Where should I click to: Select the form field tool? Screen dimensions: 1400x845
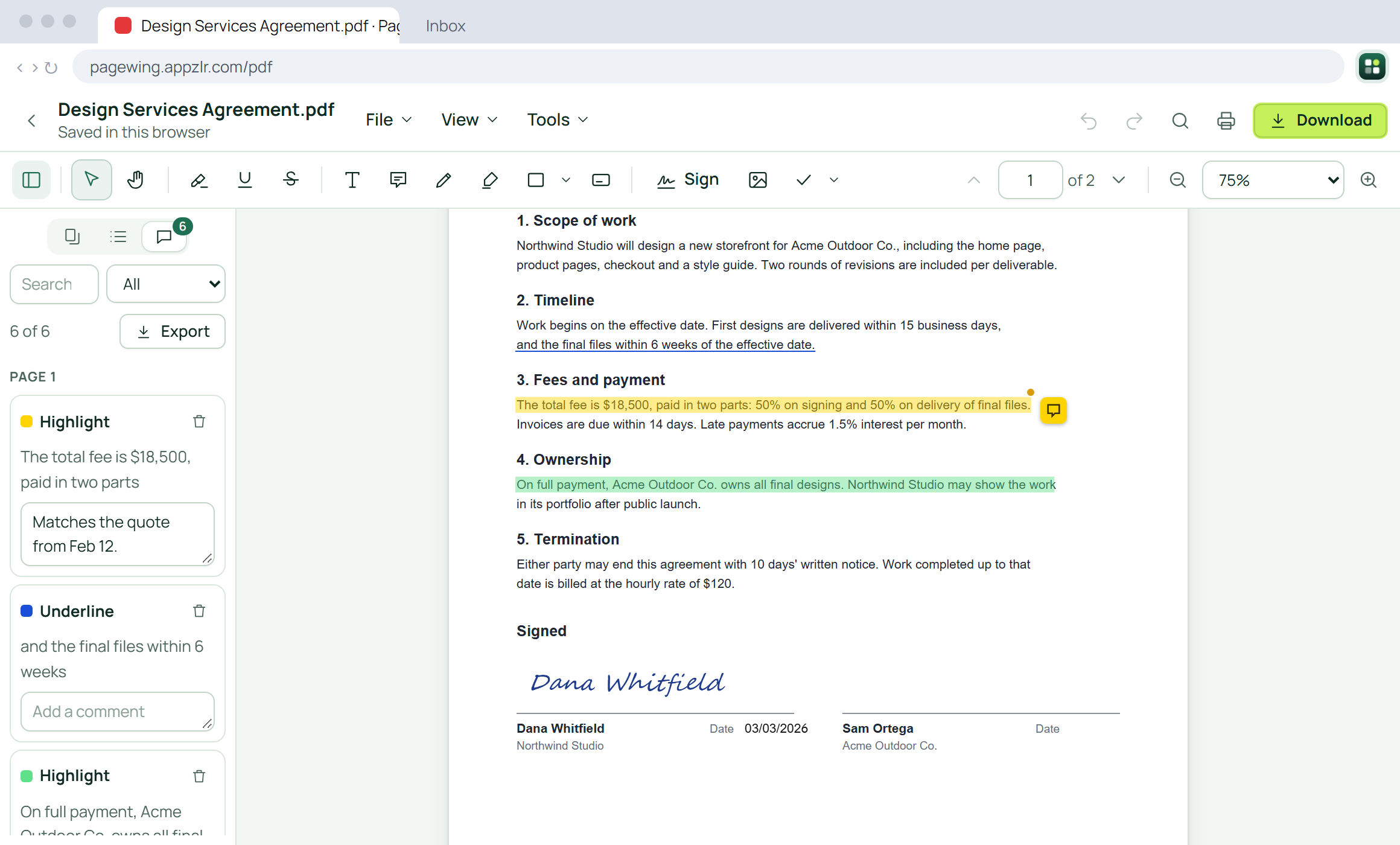click(601, 180)
